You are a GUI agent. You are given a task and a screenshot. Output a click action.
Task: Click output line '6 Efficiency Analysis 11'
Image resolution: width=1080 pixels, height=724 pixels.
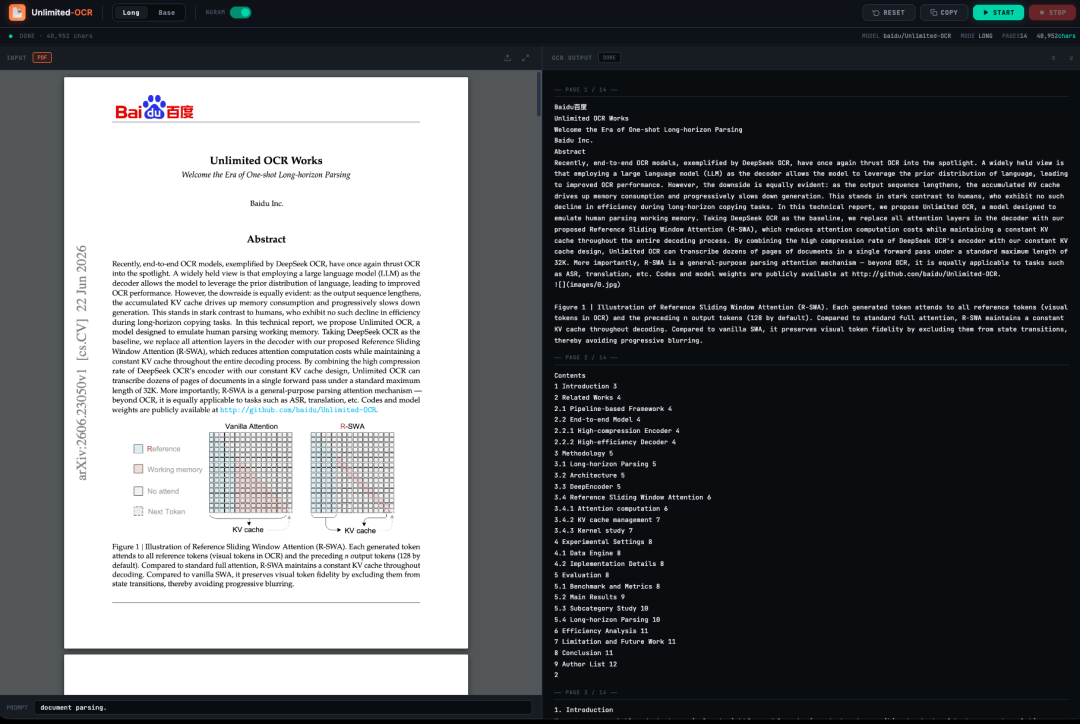point(601,631)
